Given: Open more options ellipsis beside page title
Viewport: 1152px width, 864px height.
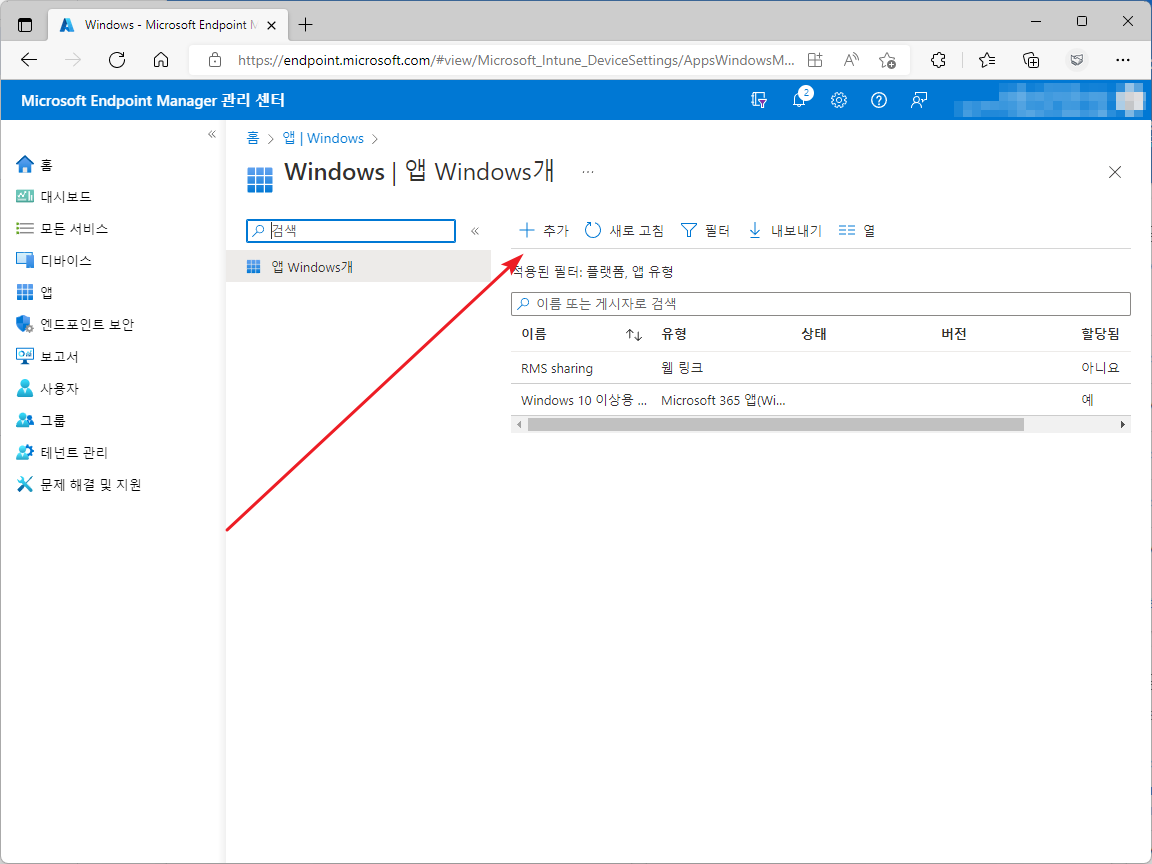Looking at the screenshot, I should point(588,172).
